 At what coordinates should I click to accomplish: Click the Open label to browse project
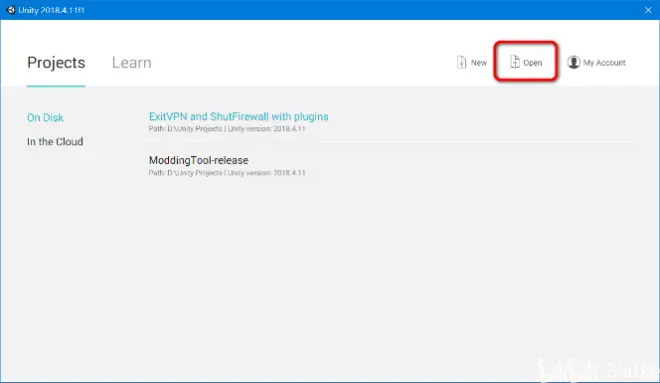point(532,63)
